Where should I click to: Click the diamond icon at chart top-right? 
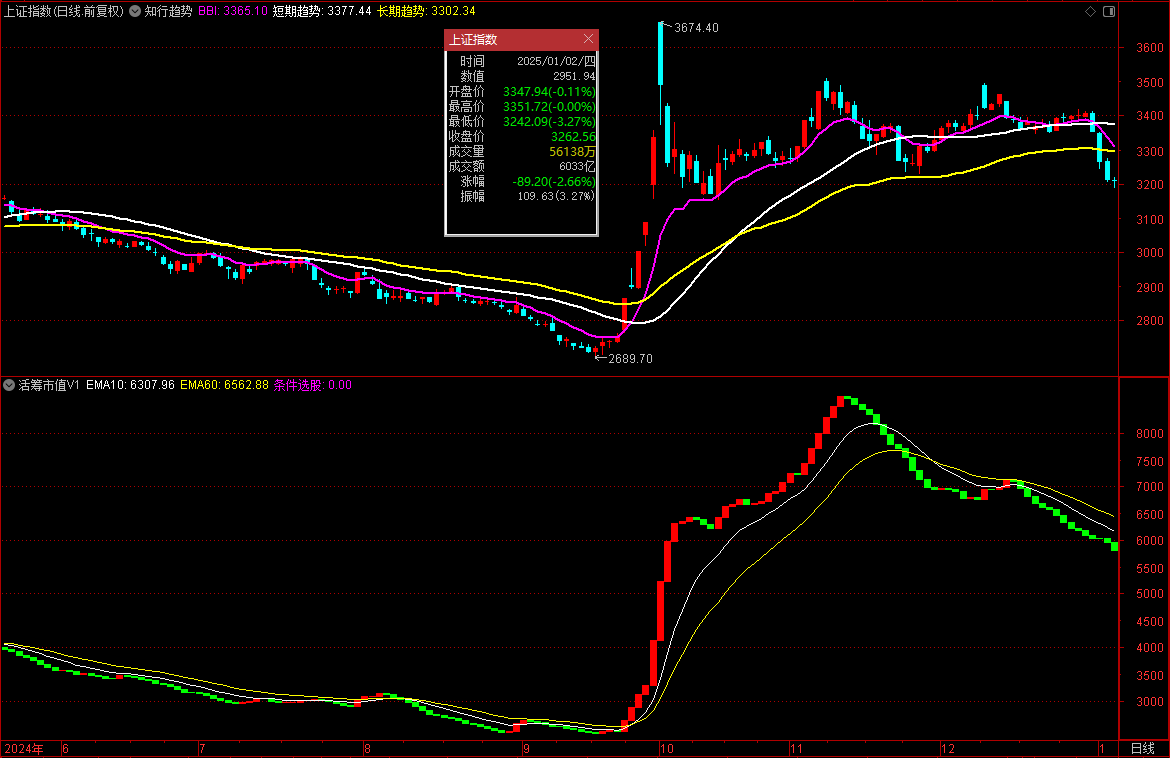click(x=1090, y=11)
